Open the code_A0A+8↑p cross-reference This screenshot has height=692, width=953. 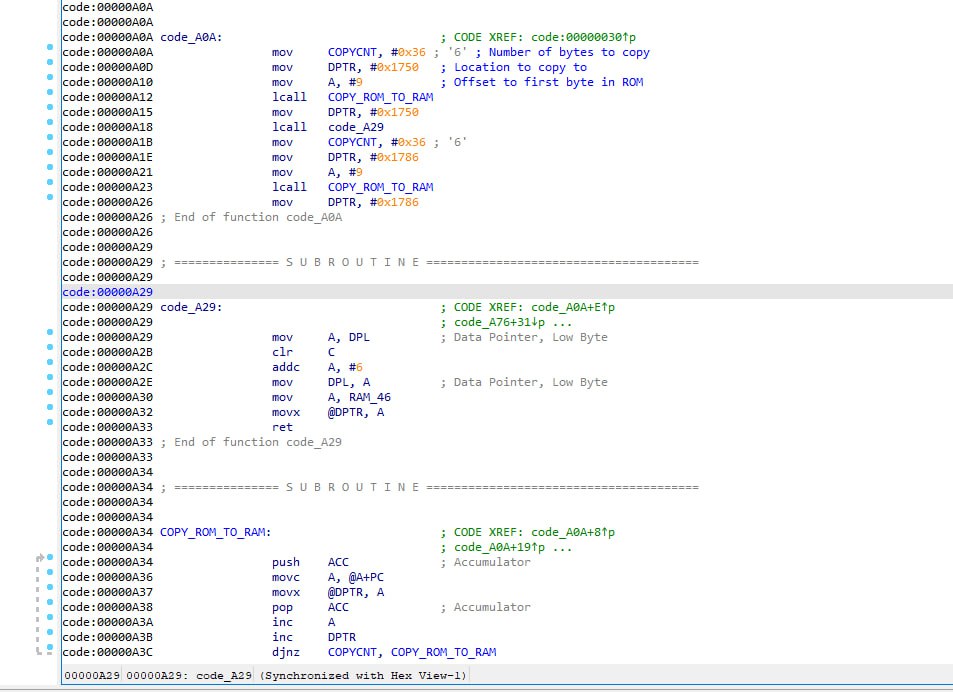(573, 532)
